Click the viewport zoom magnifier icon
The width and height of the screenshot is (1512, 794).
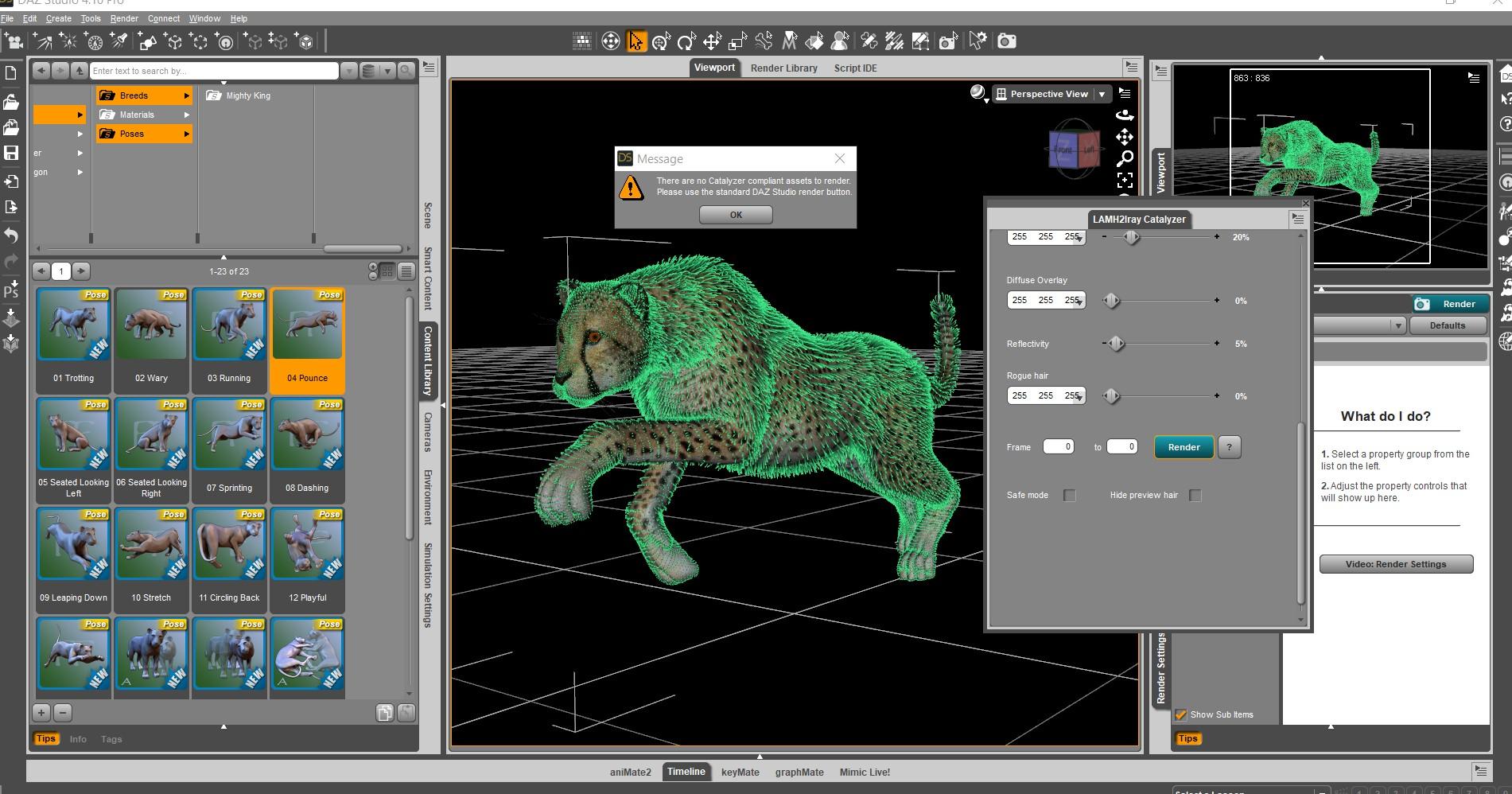click(x=1125, y=158)
